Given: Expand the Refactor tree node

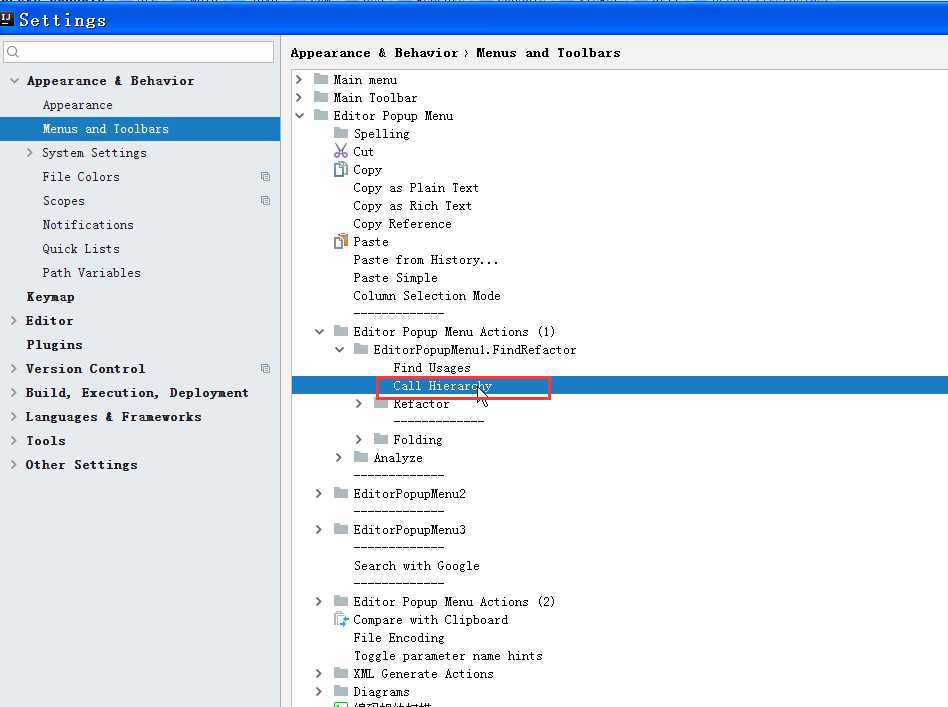Looking at the screenshot, I should (x=359, y=403).
